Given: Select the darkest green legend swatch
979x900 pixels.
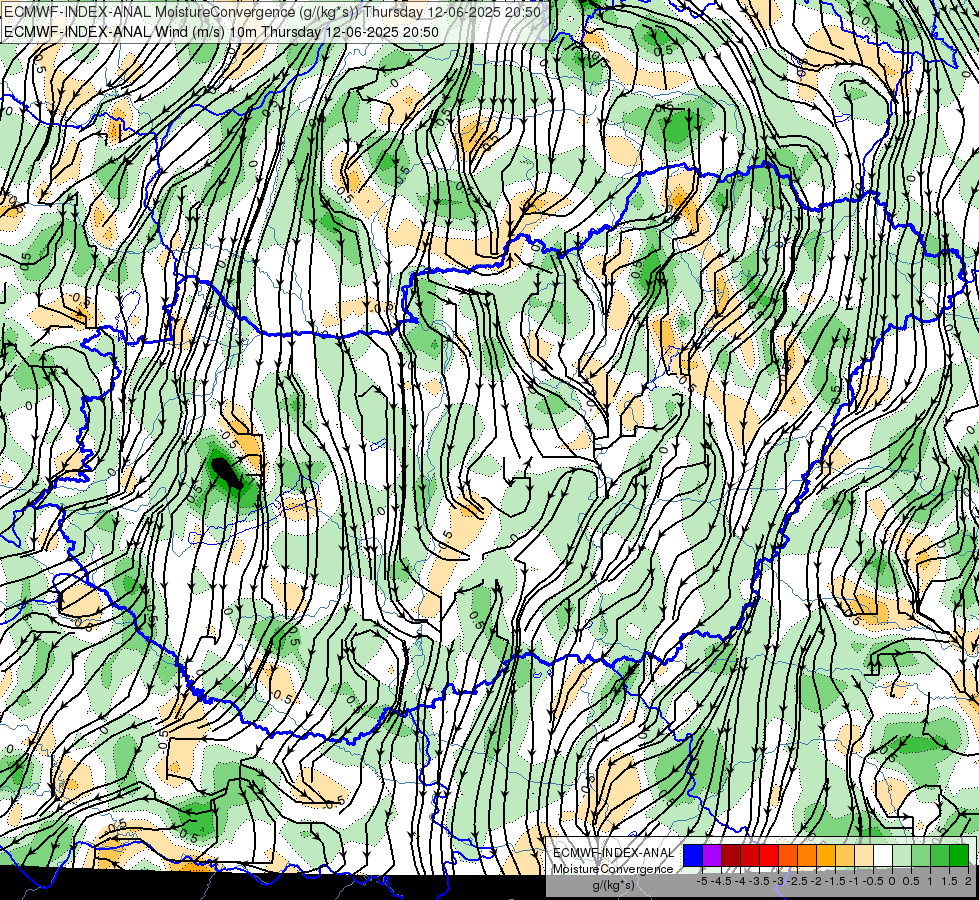Looking at the screenshot, I should [959, 855].
